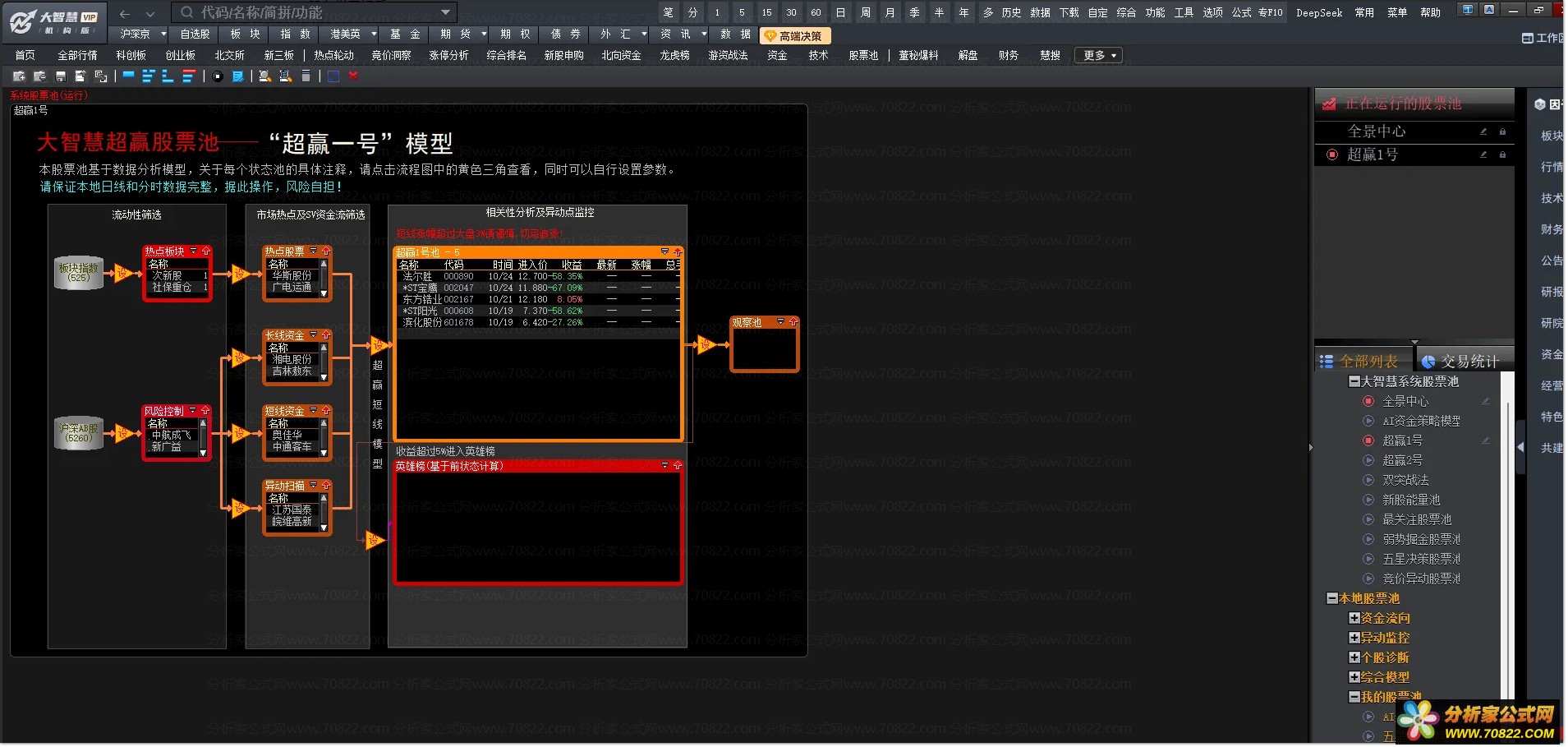
Task: Start the 五星决策股票池 pool
Action: click(1368, 559)
